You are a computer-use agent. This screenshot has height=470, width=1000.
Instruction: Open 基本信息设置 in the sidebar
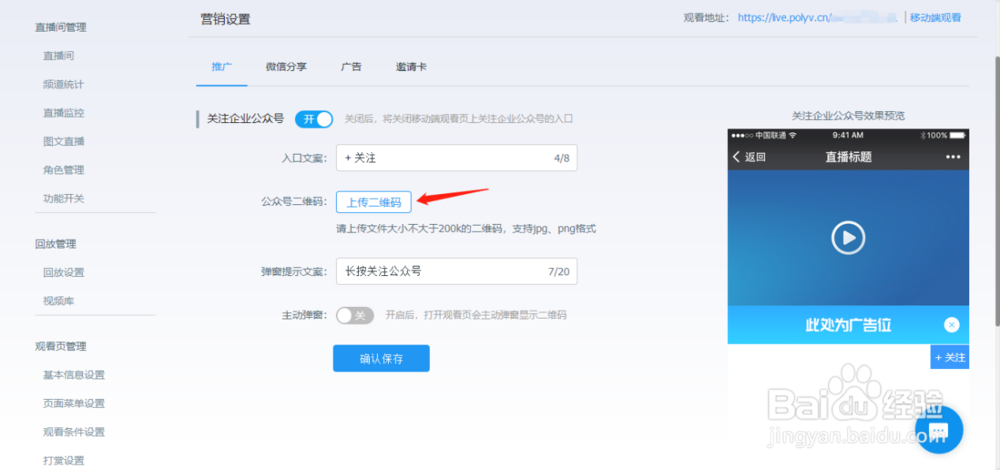click(74, 375)
